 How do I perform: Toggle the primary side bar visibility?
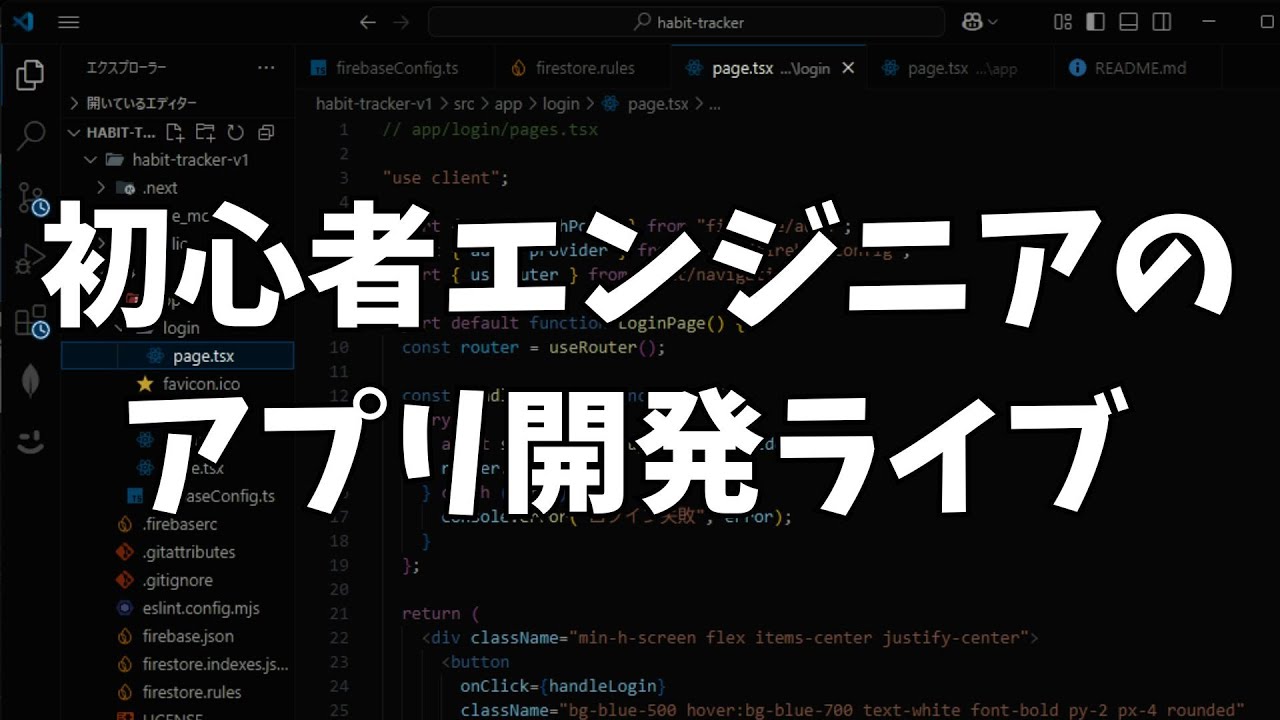coord(1094,21)
